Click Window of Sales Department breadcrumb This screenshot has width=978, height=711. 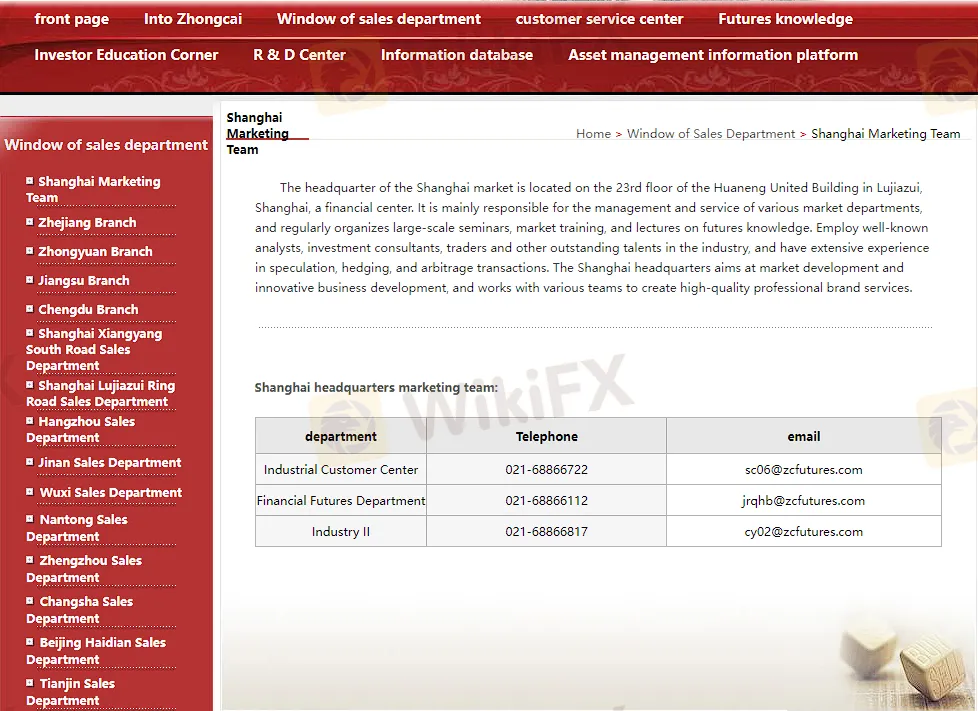(x=710, y=134)
